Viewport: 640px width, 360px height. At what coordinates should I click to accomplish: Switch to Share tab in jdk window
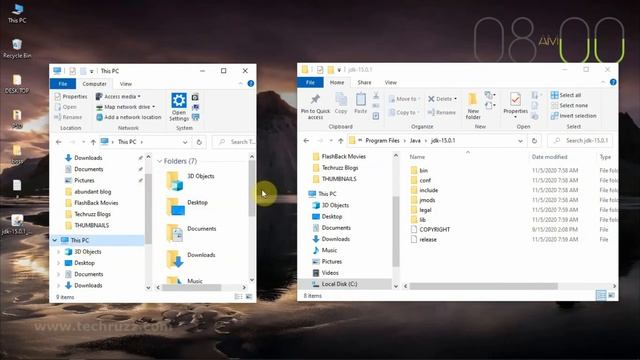(x=364, y=82)
